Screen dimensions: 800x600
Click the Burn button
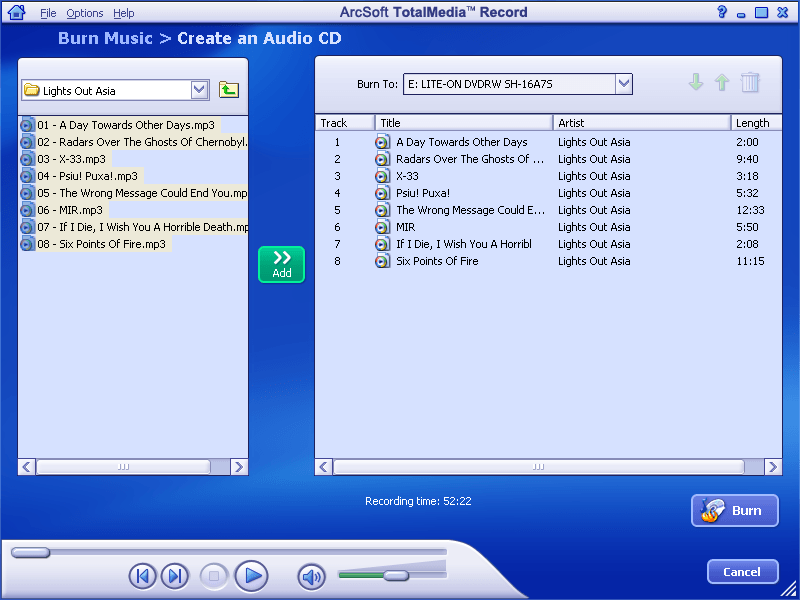(734, 510)
